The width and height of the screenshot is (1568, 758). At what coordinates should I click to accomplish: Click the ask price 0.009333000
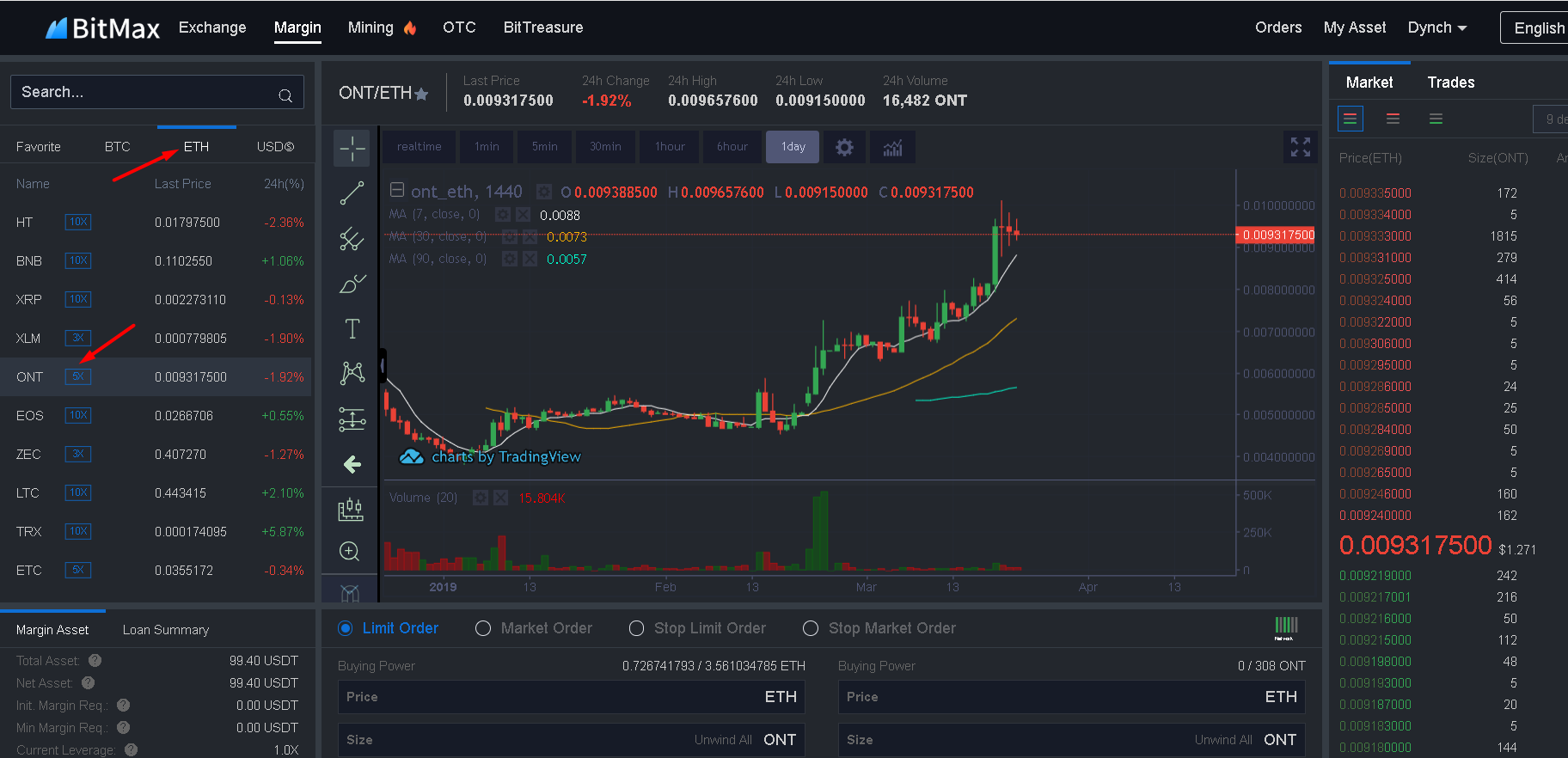pyautogui.click(x=1375, y=236)
